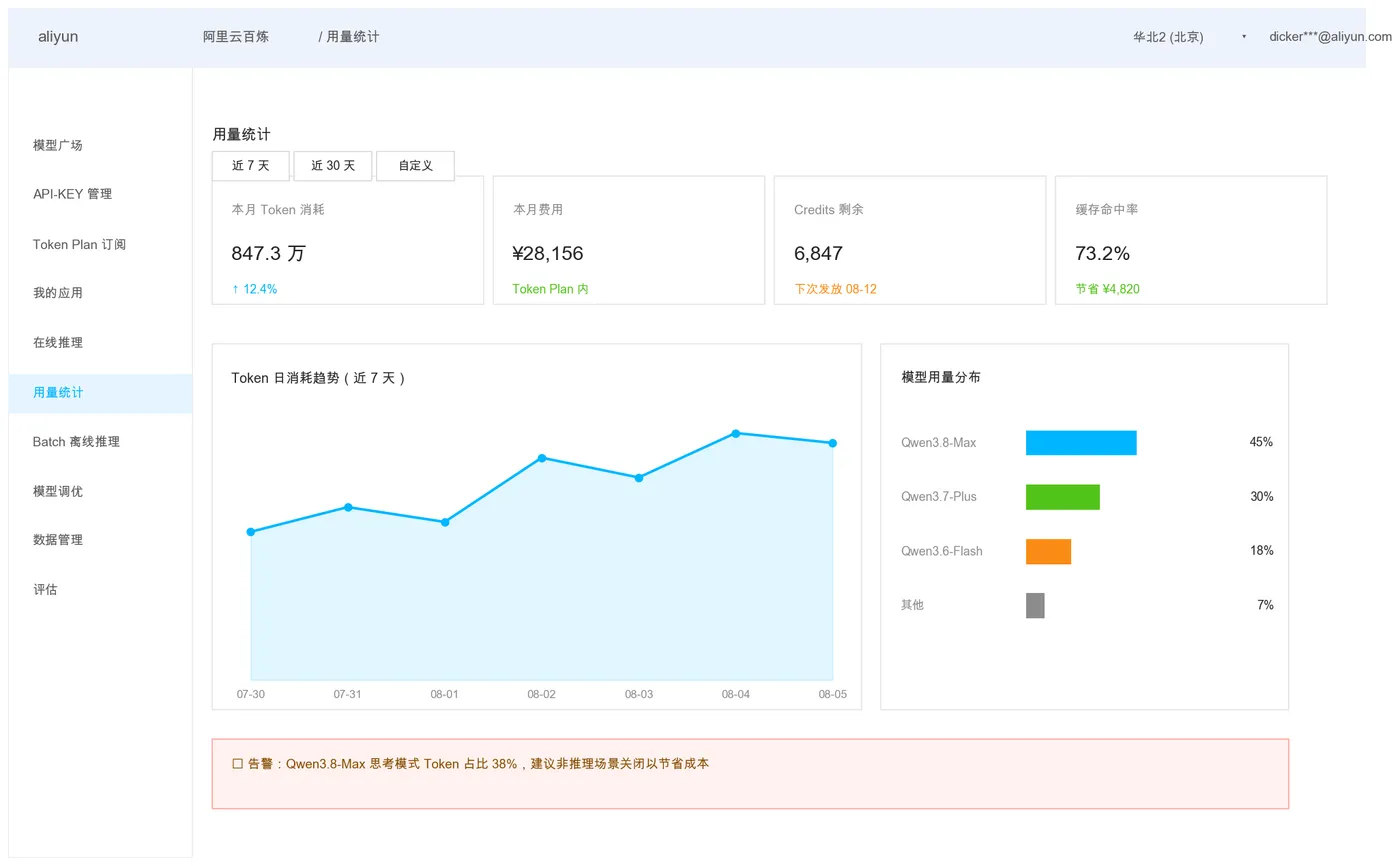Click the chart data point for 08-03
Viewport: 1400px width, 866px height.
(x=639, y=478)
